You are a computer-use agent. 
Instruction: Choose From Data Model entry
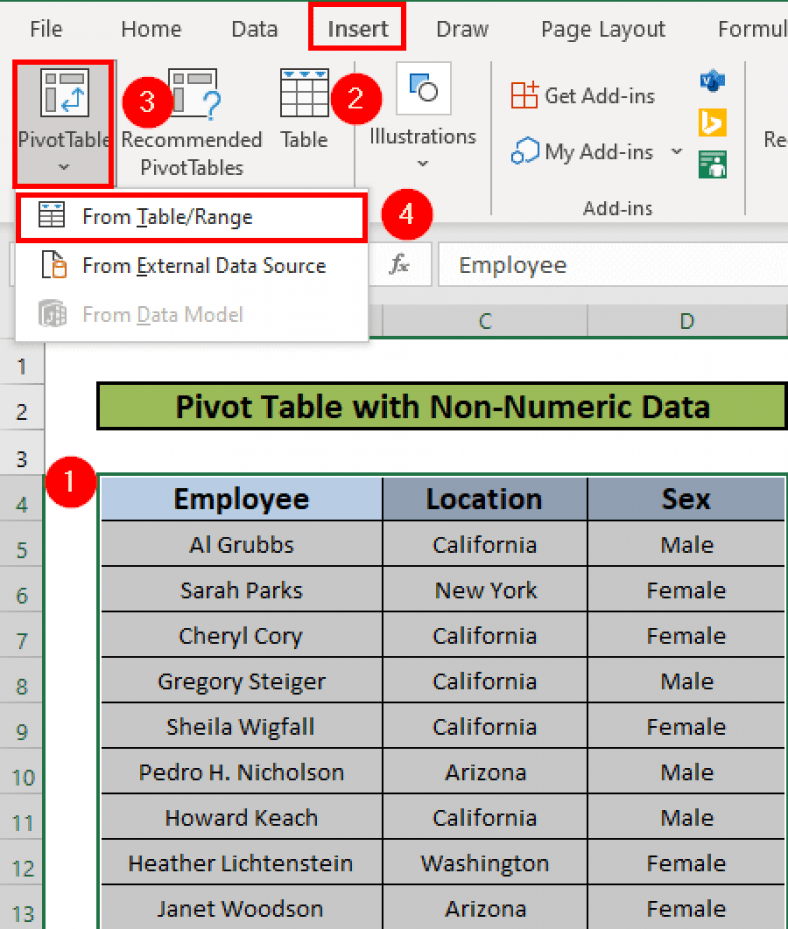pos(192,315)
